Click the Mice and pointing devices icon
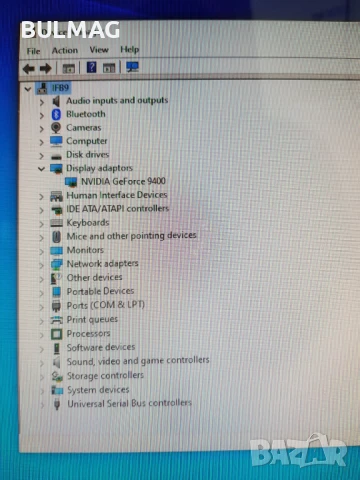360x480 pixels. point(56,237)
